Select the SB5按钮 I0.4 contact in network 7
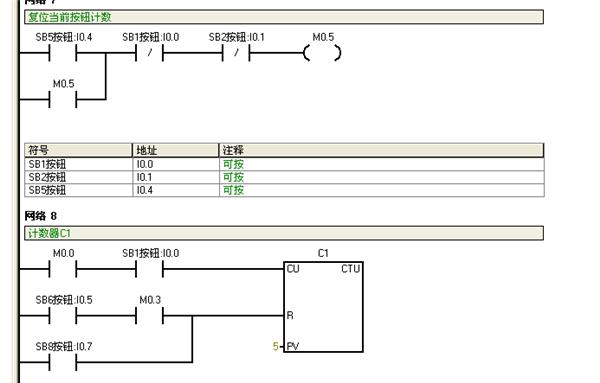600x383 pixels. click(63, 53)
